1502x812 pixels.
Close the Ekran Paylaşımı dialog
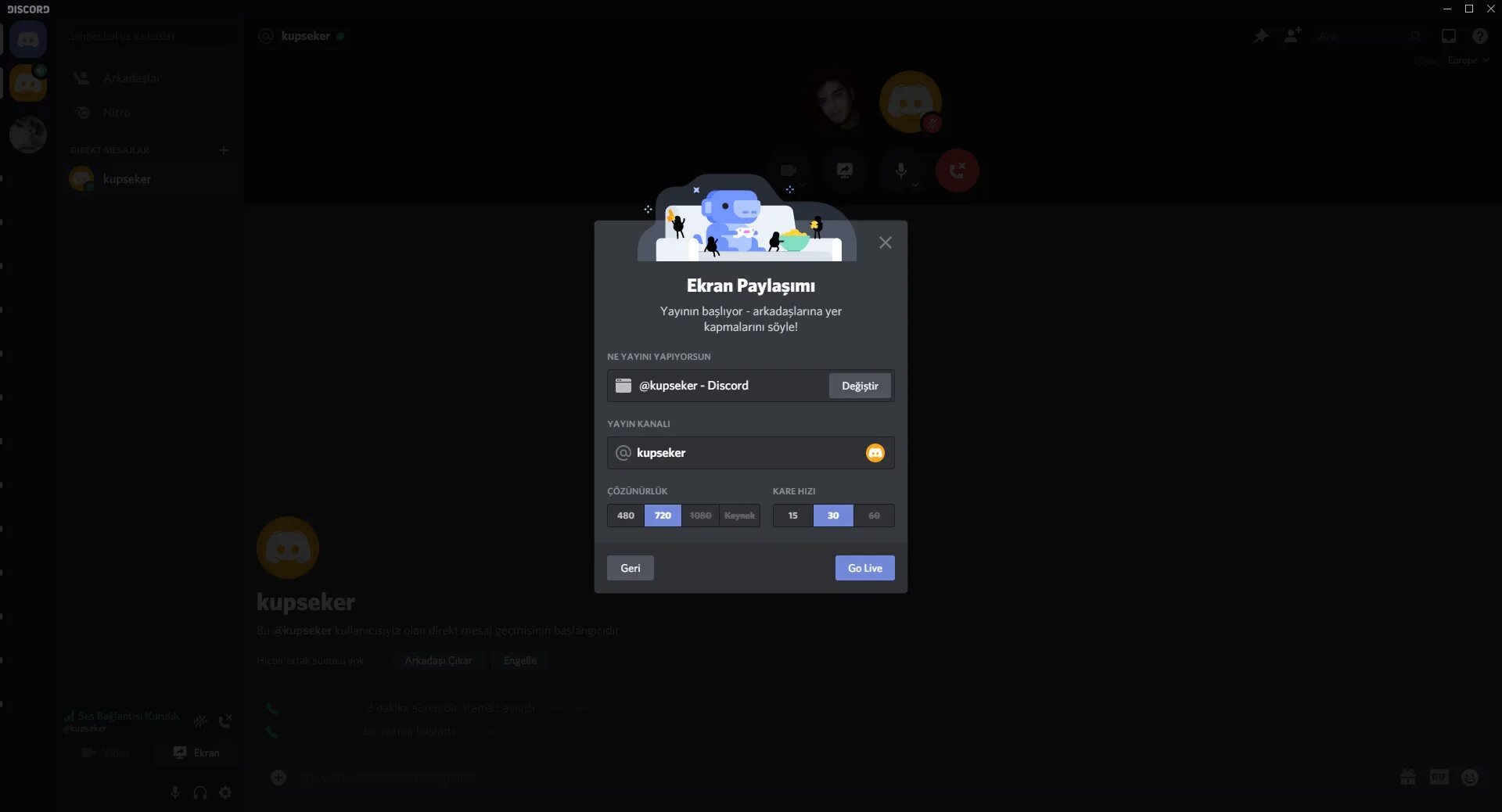pos(885,243)
